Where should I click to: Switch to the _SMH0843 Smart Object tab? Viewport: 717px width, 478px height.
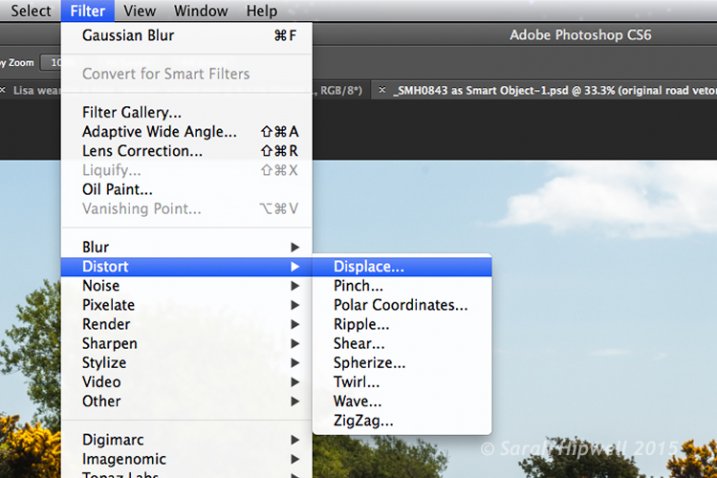click(x=550, y=90)
